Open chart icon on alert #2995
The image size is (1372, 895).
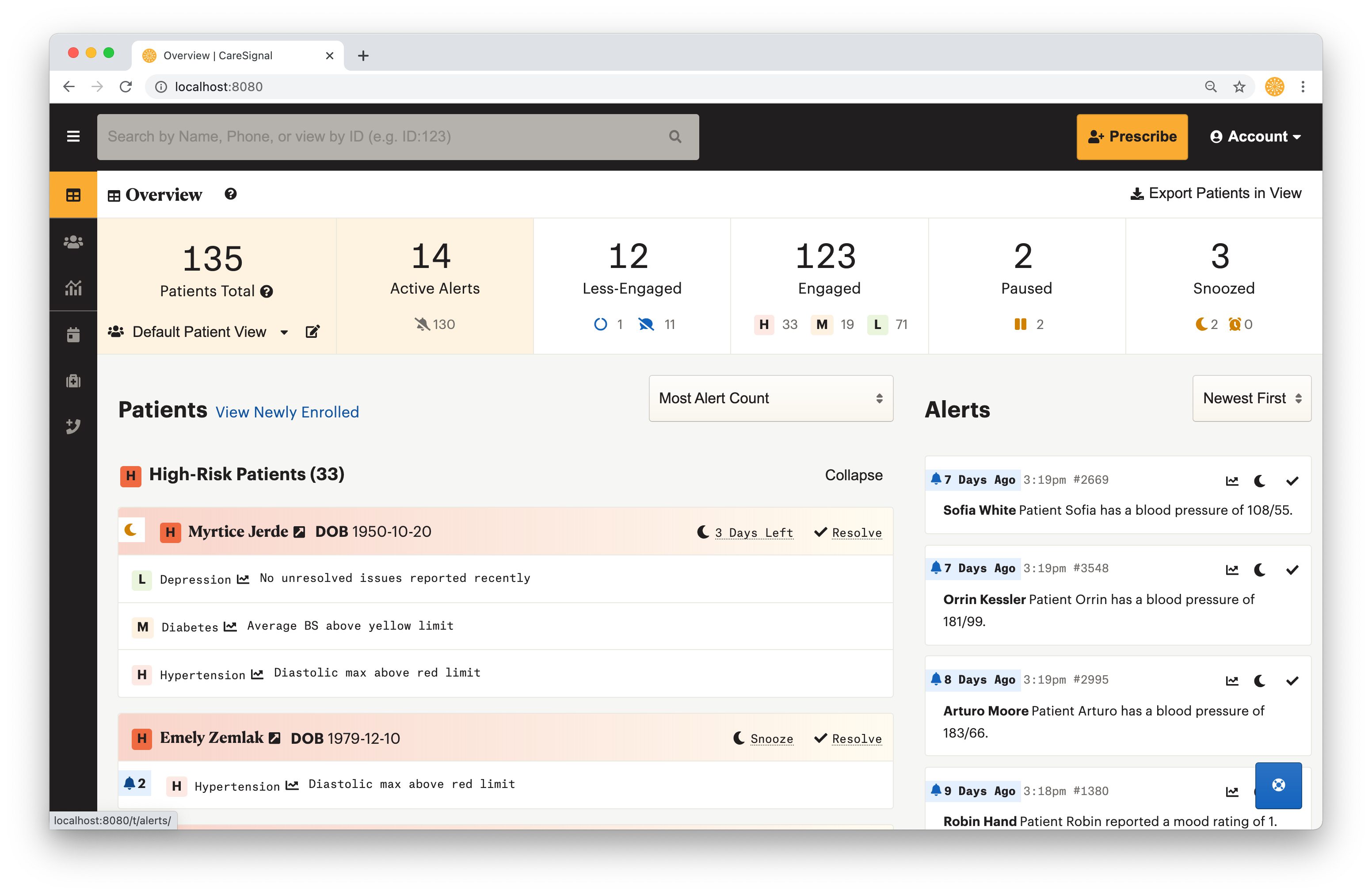1232,681
